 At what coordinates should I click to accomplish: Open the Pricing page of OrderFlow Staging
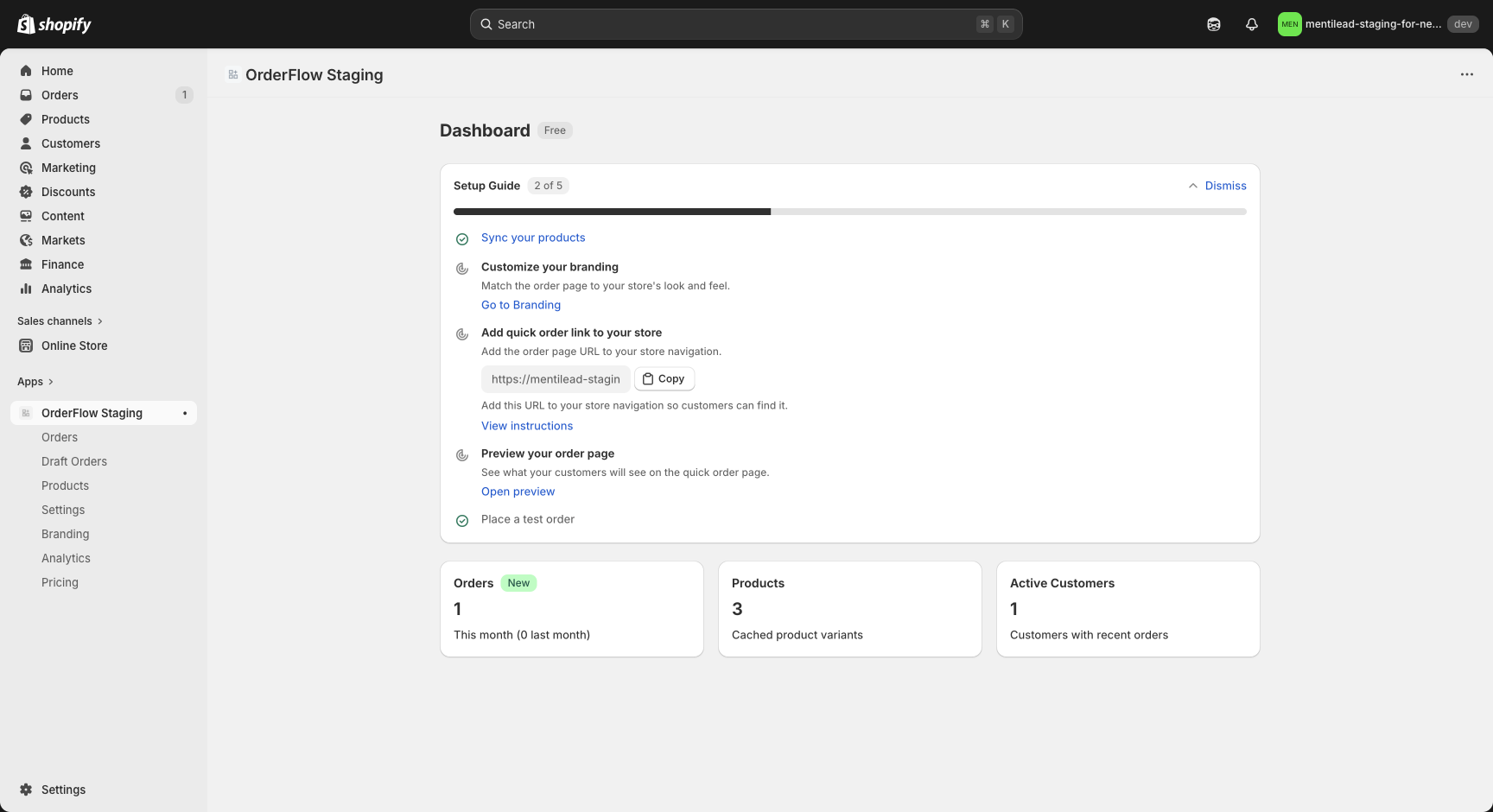[x=60, y=582]
